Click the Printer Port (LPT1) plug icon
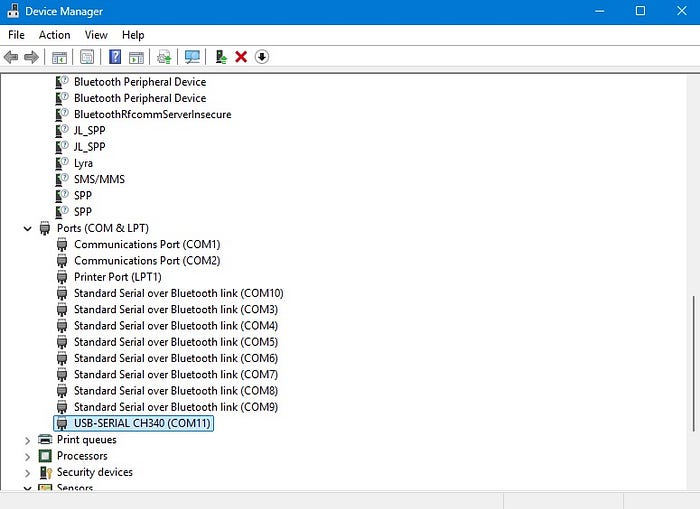Viewport: 700px width, 509px height. (62, 277)
